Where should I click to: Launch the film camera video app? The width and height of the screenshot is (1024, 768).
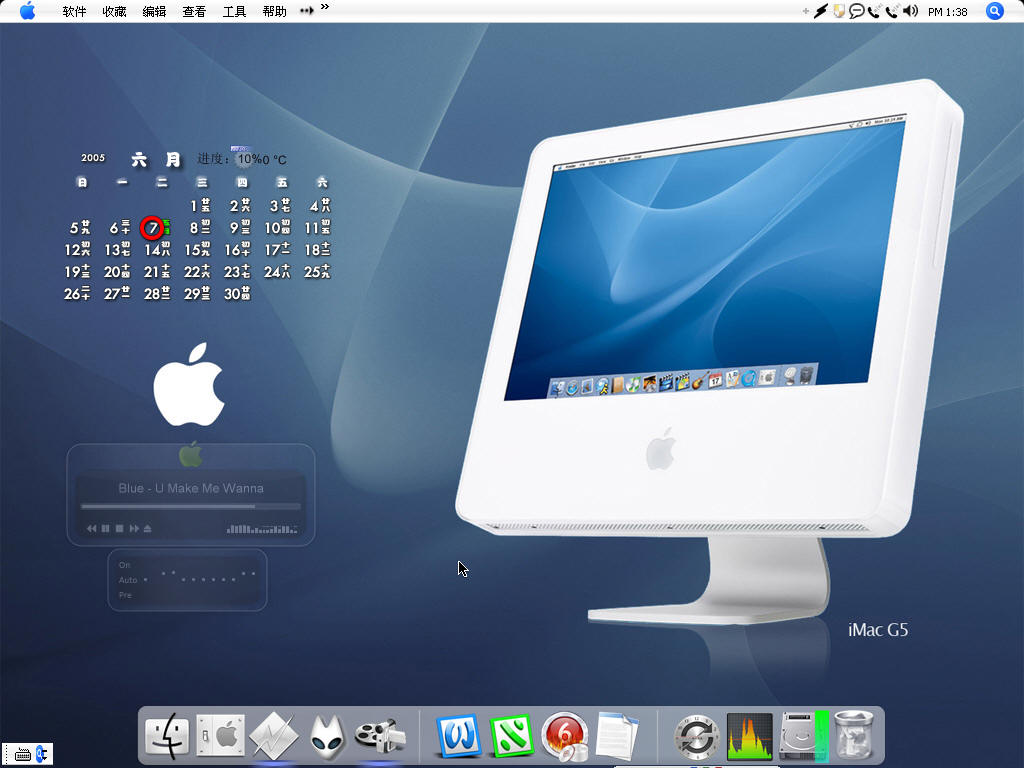tap(379, 736)
